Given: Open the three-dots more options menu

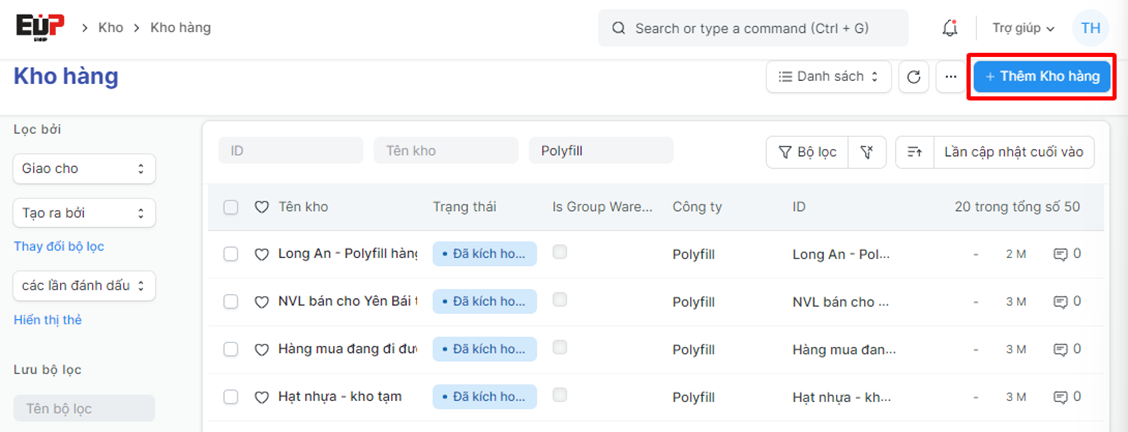Looking at the screenshot, I should click(x=951, y=77).
